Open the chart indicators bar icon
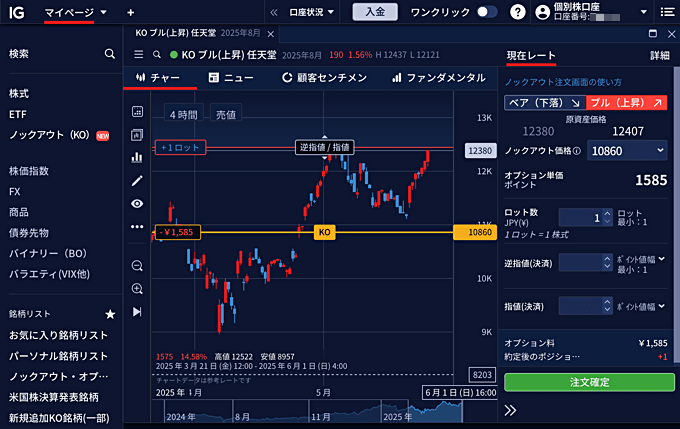 point(137,157)
